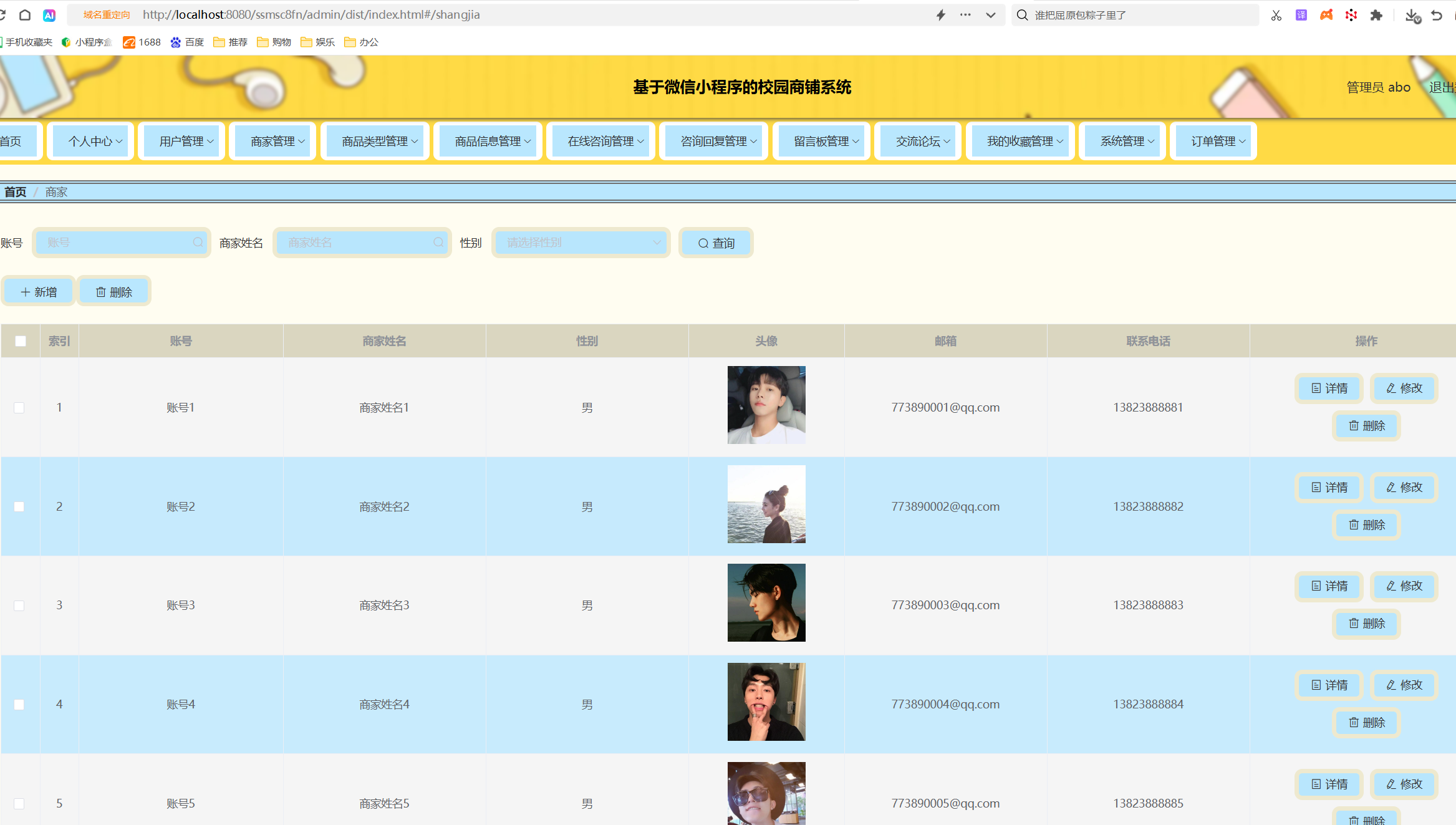
Task: Click the 新增 add button
Action: pos(39,292)
